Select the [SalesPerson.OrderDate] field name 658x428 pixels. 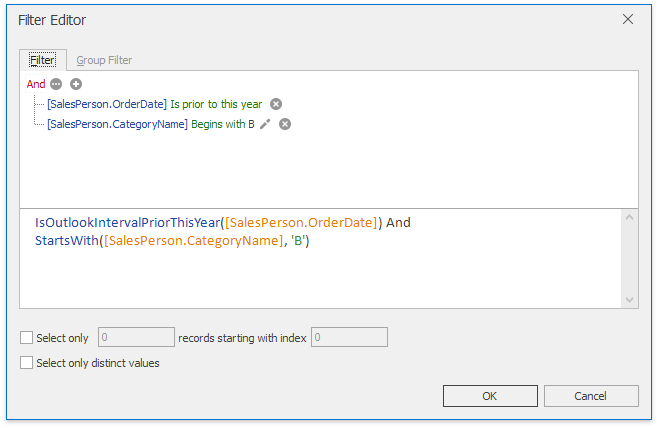pos(107,104)
